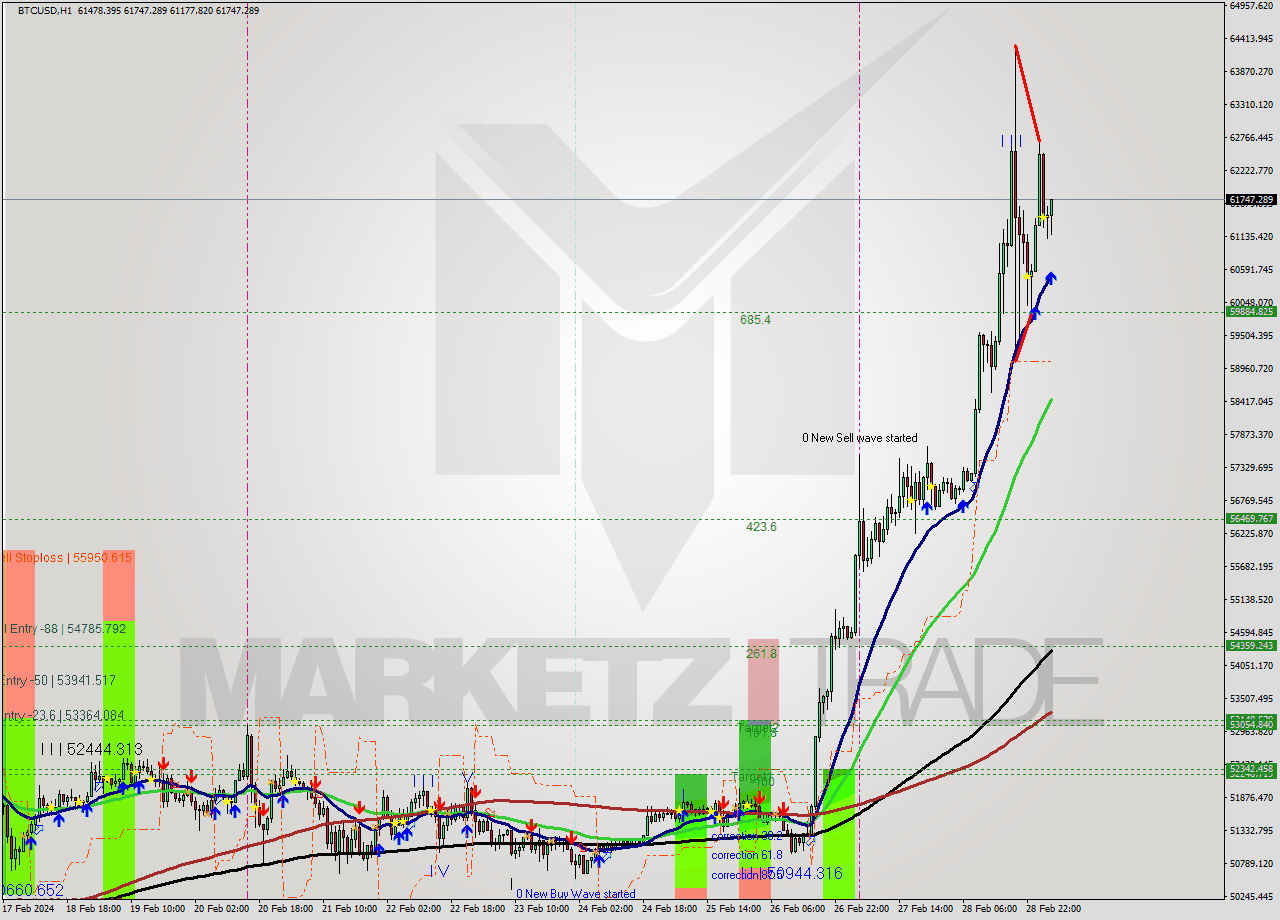1280x920 pixels.
Task: Click the 'correction 61.8' label
Action: click(747, 855)
